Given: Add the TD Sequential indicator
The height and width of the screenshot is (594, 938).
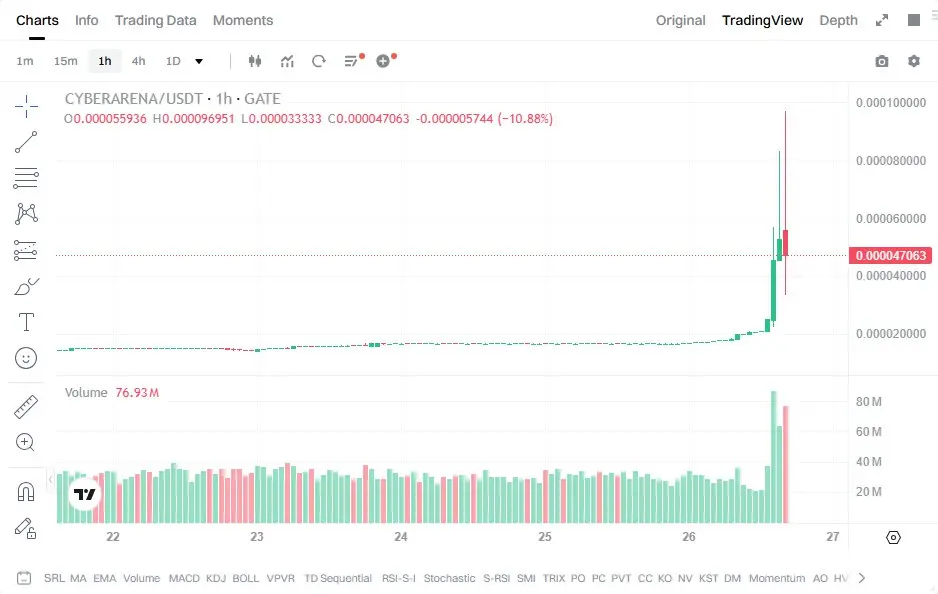Looking at the screenshot, I should coord(338,578).
